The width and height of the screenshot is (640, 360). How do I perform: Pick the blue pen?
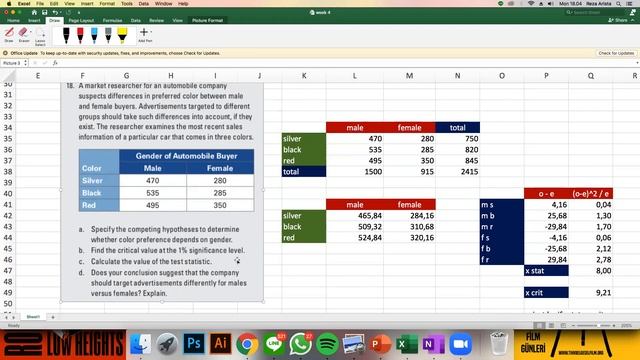point(94,35)
